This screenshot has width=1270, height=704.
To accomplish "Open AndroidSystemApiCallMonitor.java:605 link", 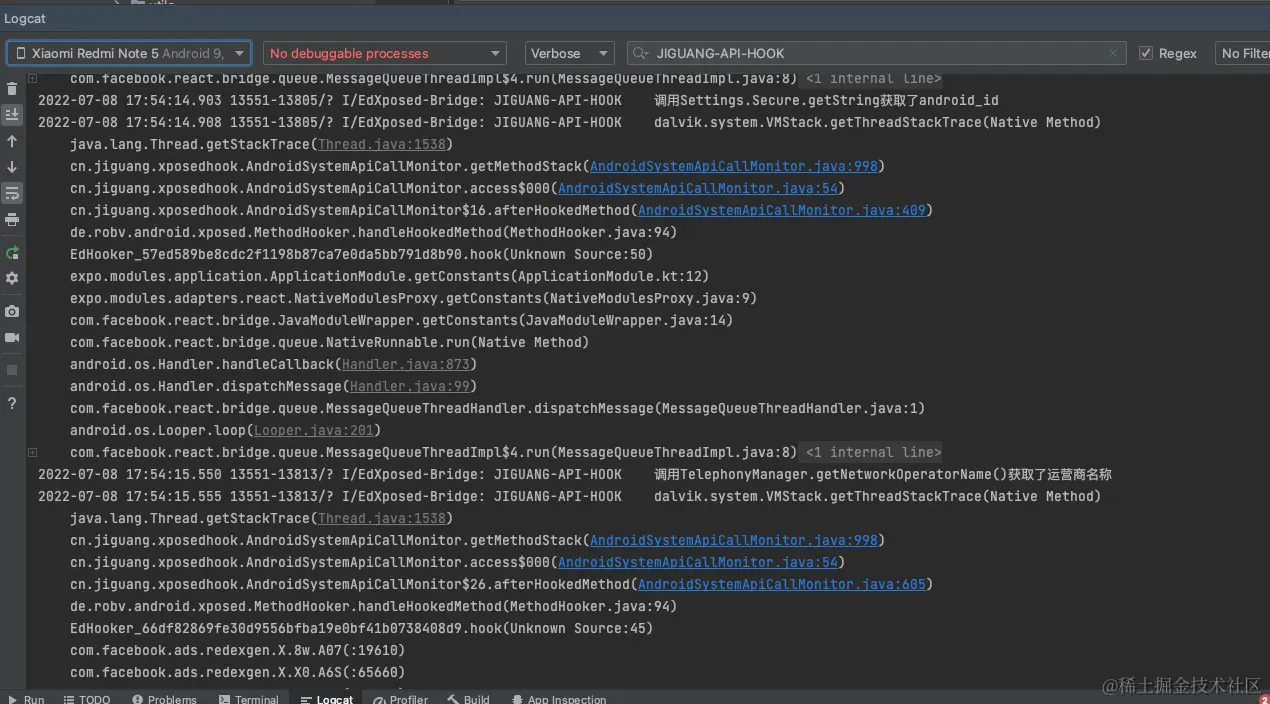I will click(x=782, y=584).
